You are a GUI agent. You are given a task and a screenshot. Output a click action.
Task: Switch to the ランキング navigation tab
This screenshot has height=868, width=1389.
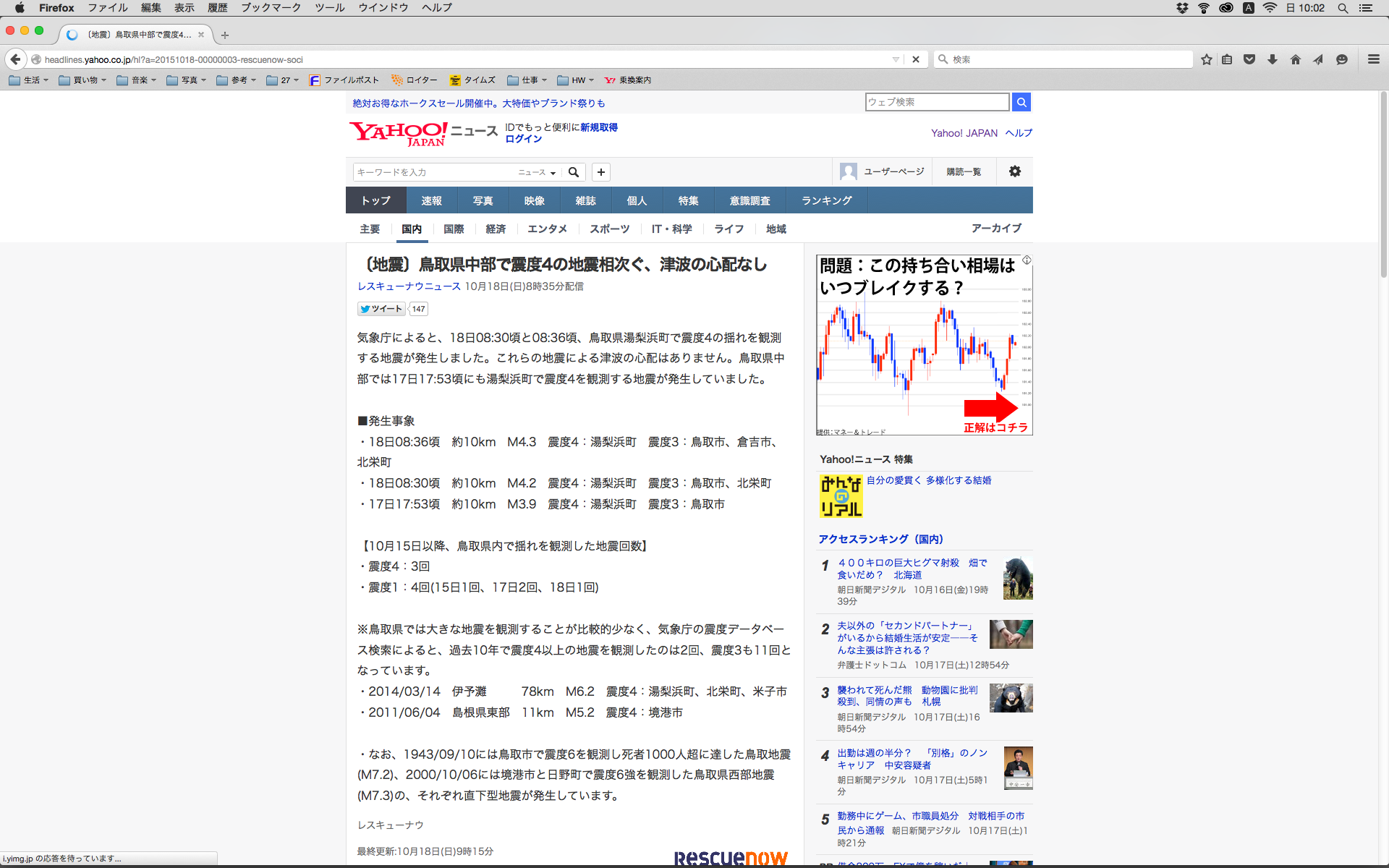pos(826,200)
